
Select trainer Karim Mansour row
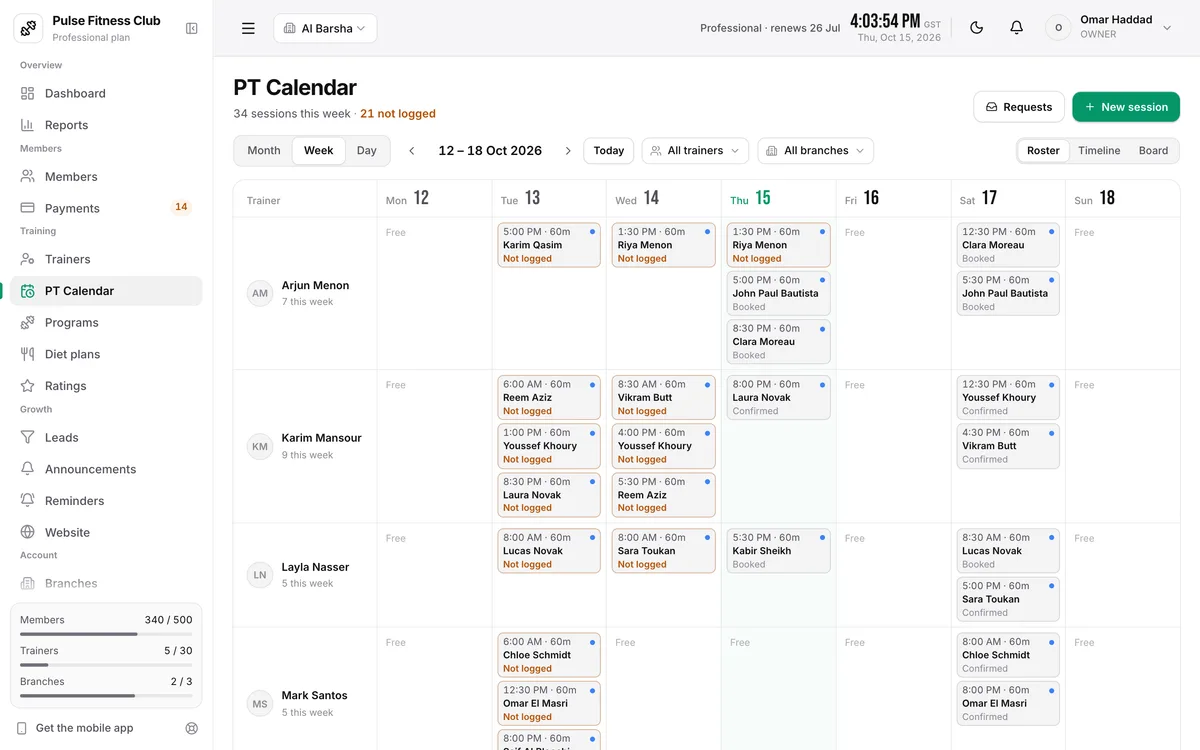pyautogui.click(x=305, y=446)
